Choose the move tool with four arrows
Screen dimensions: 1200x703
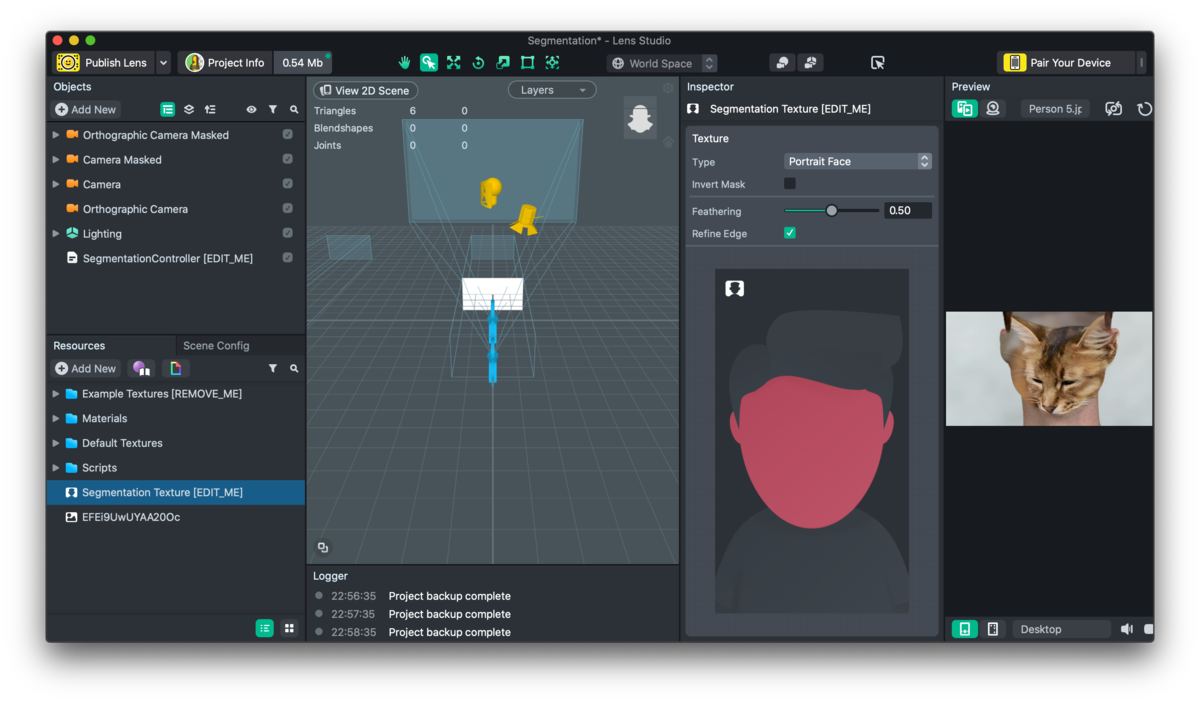[454, 63]
